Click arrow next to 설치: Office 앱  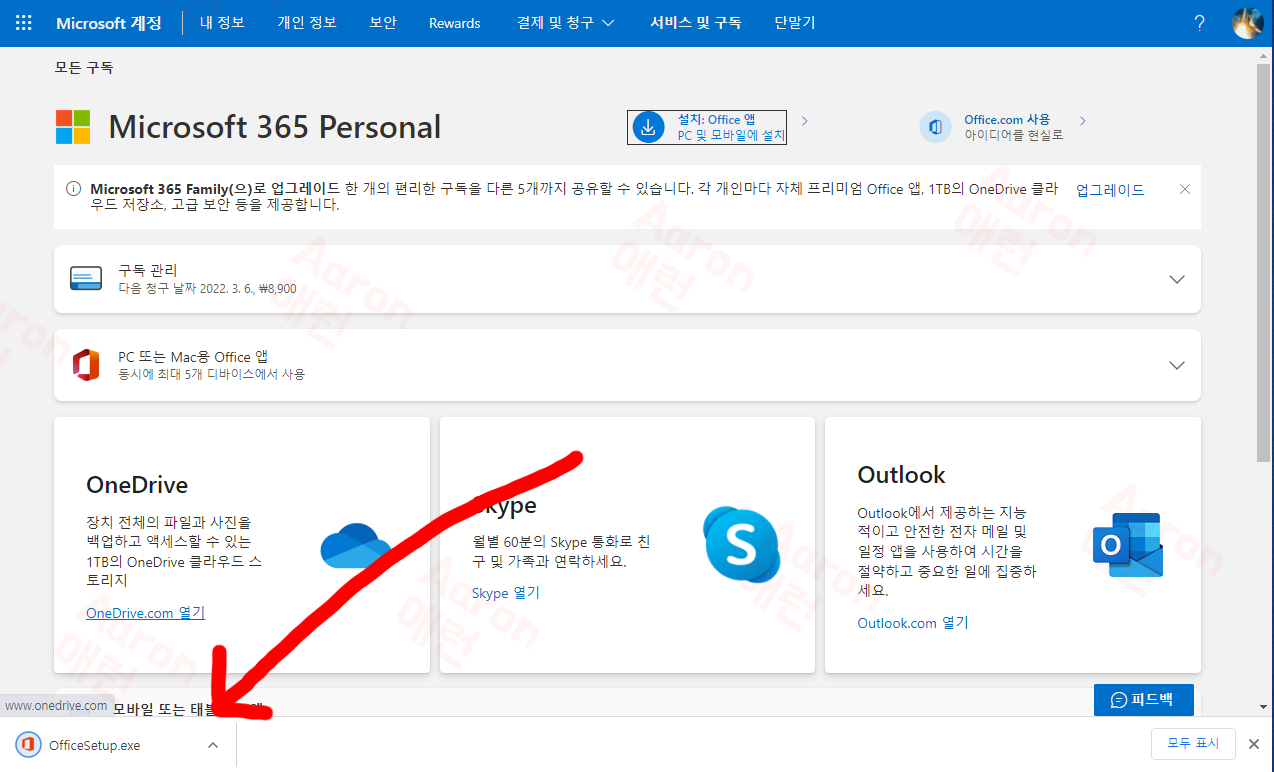(805, 121)
